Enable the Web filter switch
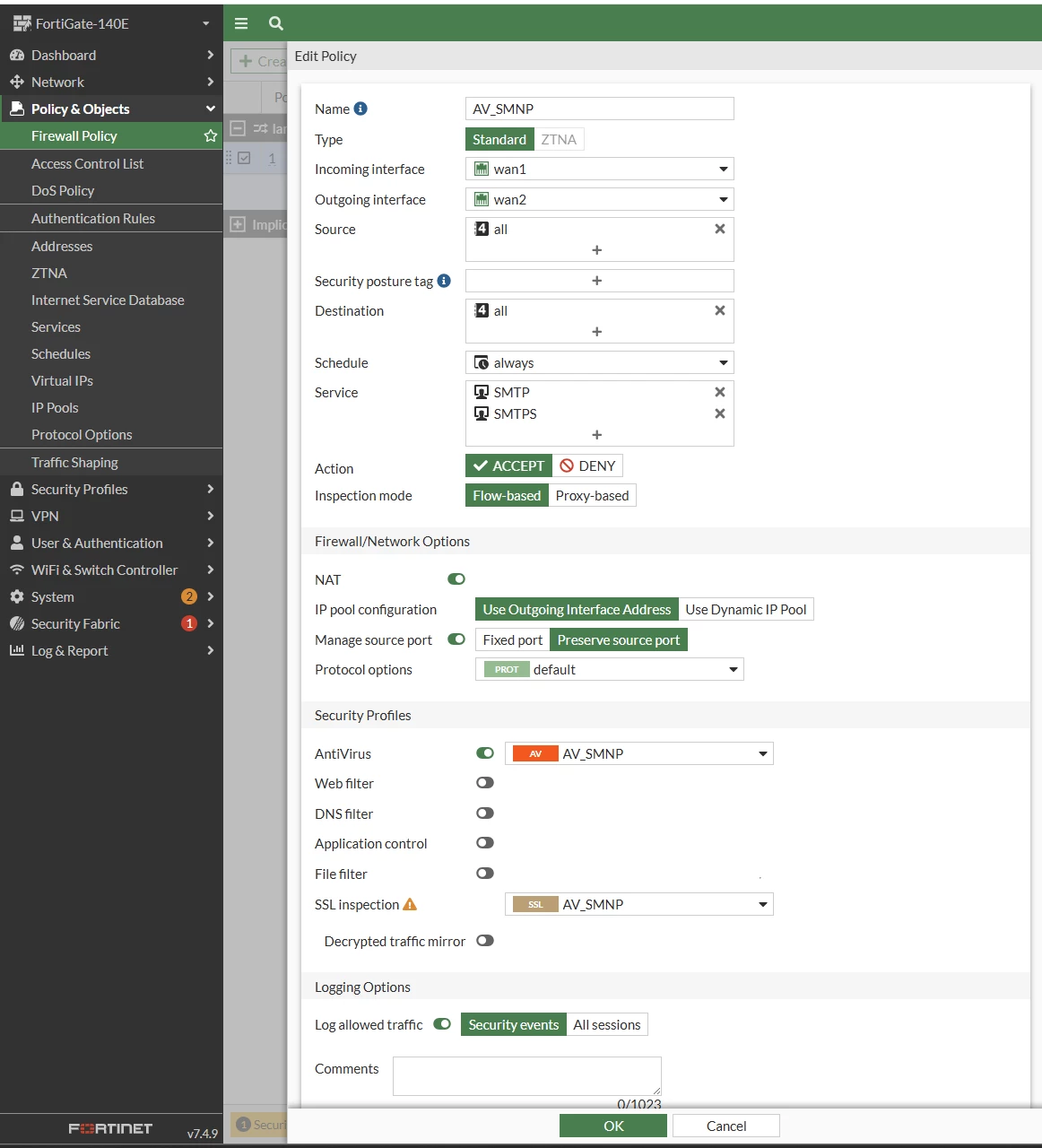Screen dimensions: 1042x1148 click(485, 783)
